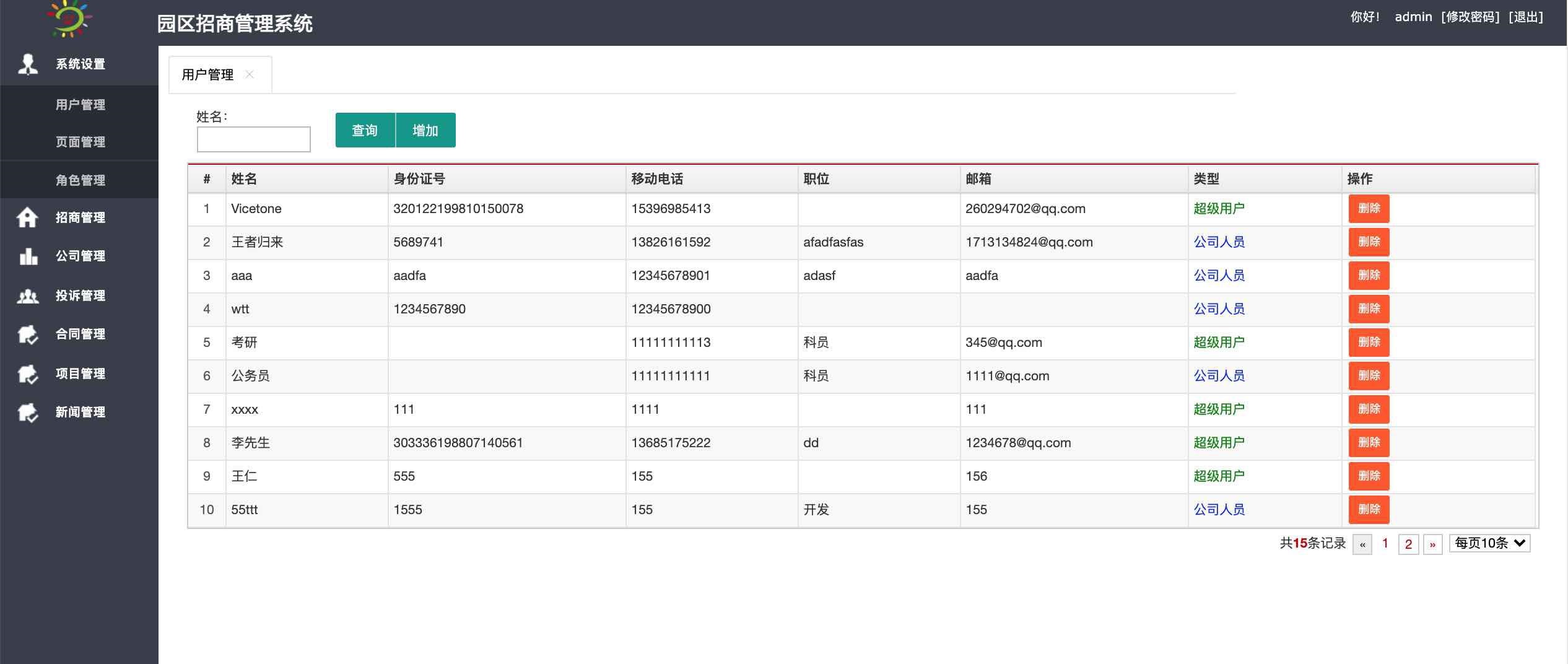
Task: Select the 招商管理 home icon
Action: pos(27,218)
